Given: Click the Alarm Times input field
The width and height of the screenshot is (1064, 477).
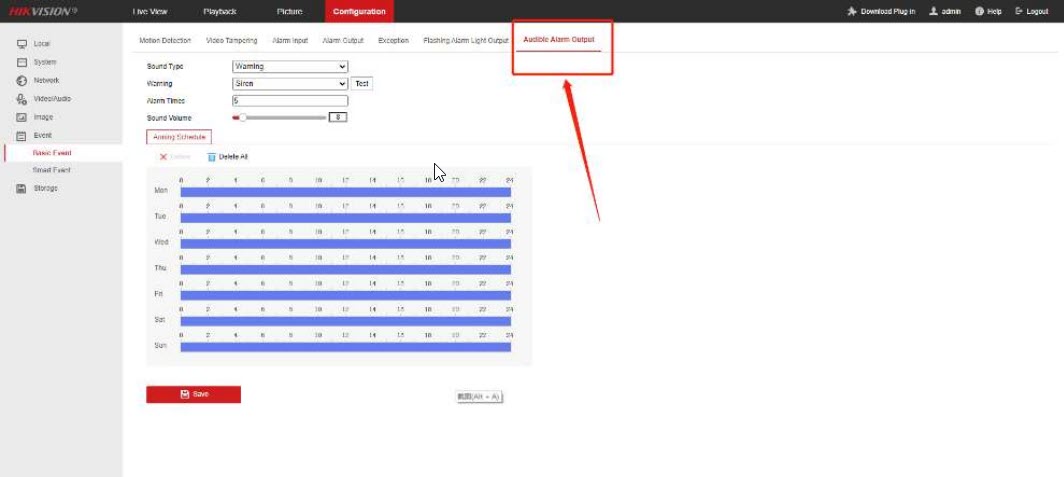Looking at the screenshot, I should 289,101.
